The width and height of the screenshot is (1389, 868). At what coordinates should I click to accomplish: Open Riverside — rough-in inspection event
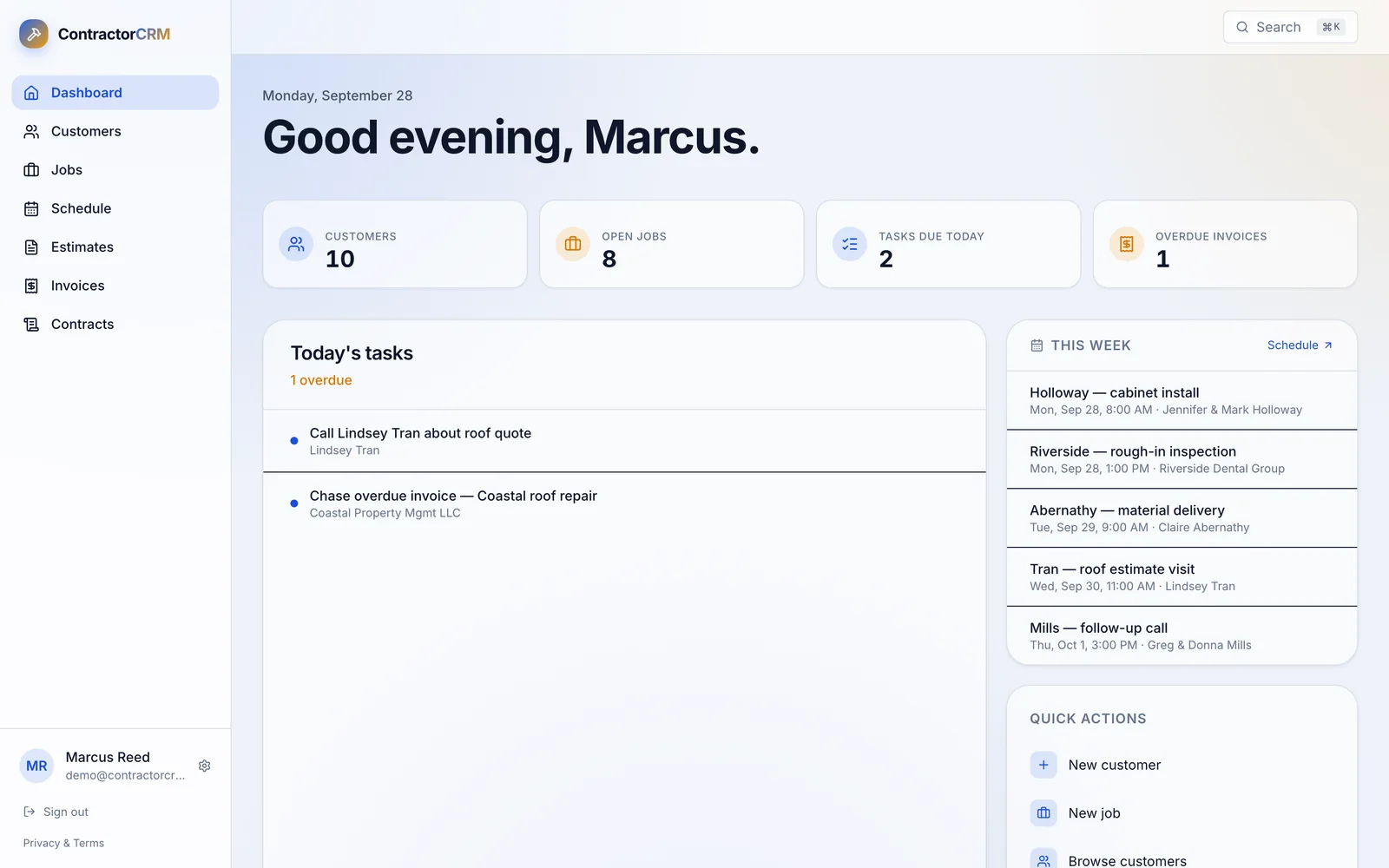[1182, 459]
